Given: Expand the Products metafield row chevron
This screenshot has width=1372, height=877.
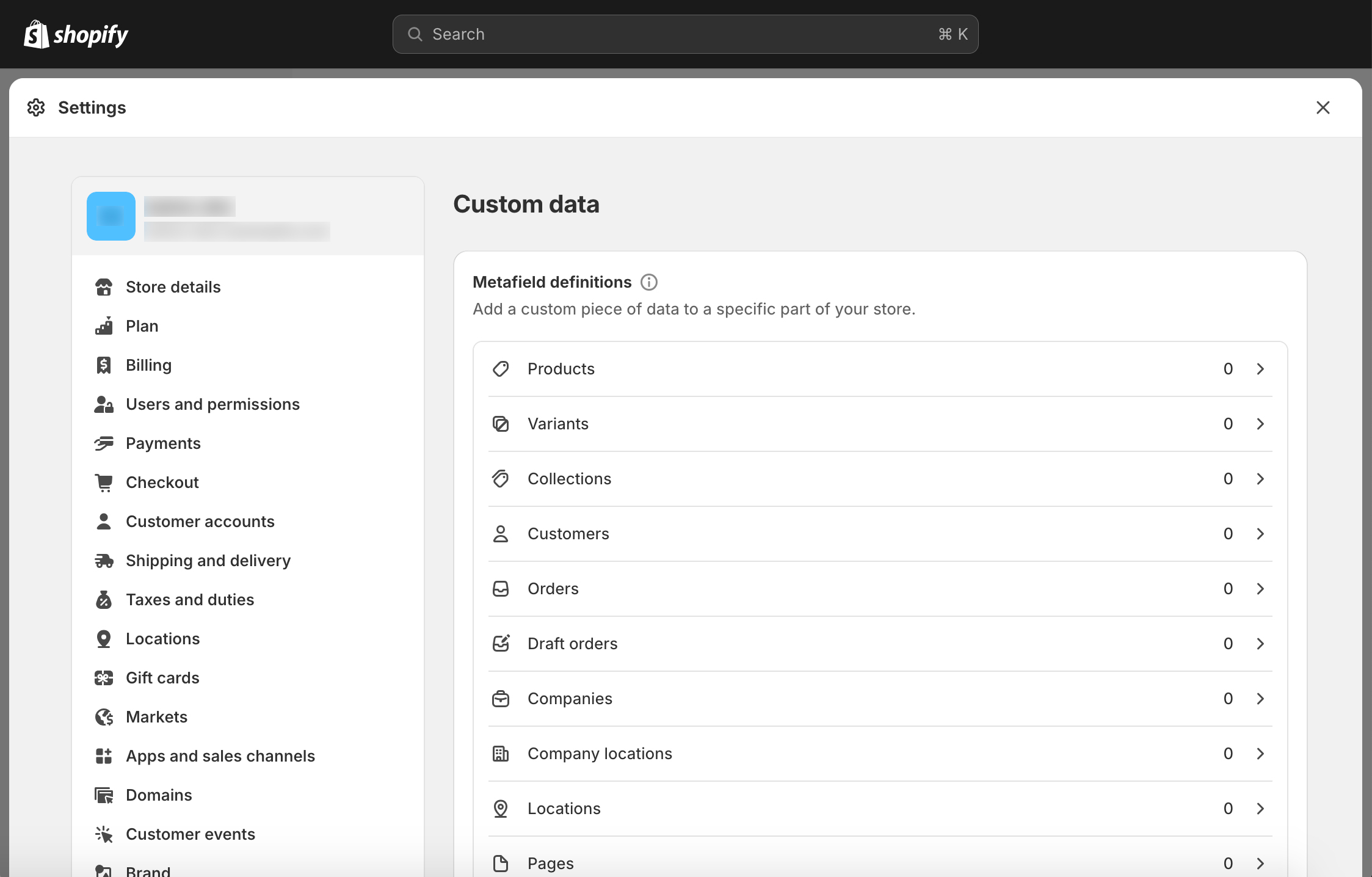Looking at the screenshot, I should (x=1260, y=369).
